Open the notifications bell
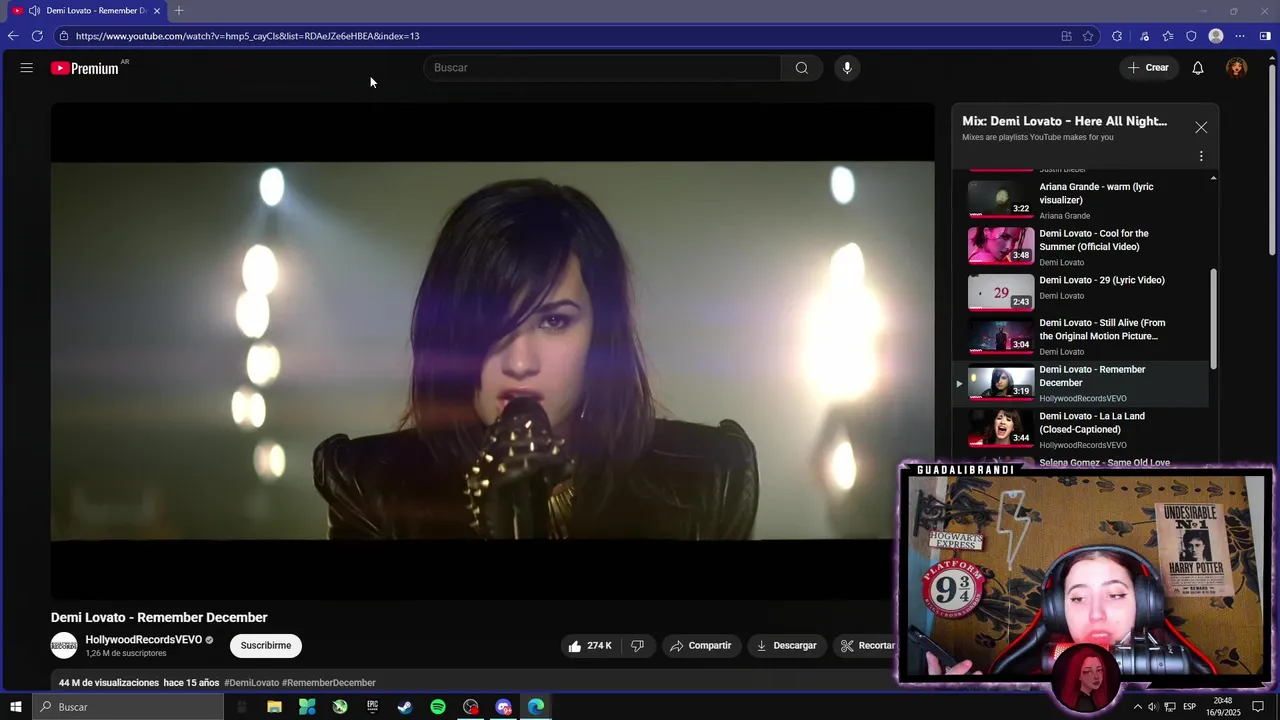 [1197, 68]
